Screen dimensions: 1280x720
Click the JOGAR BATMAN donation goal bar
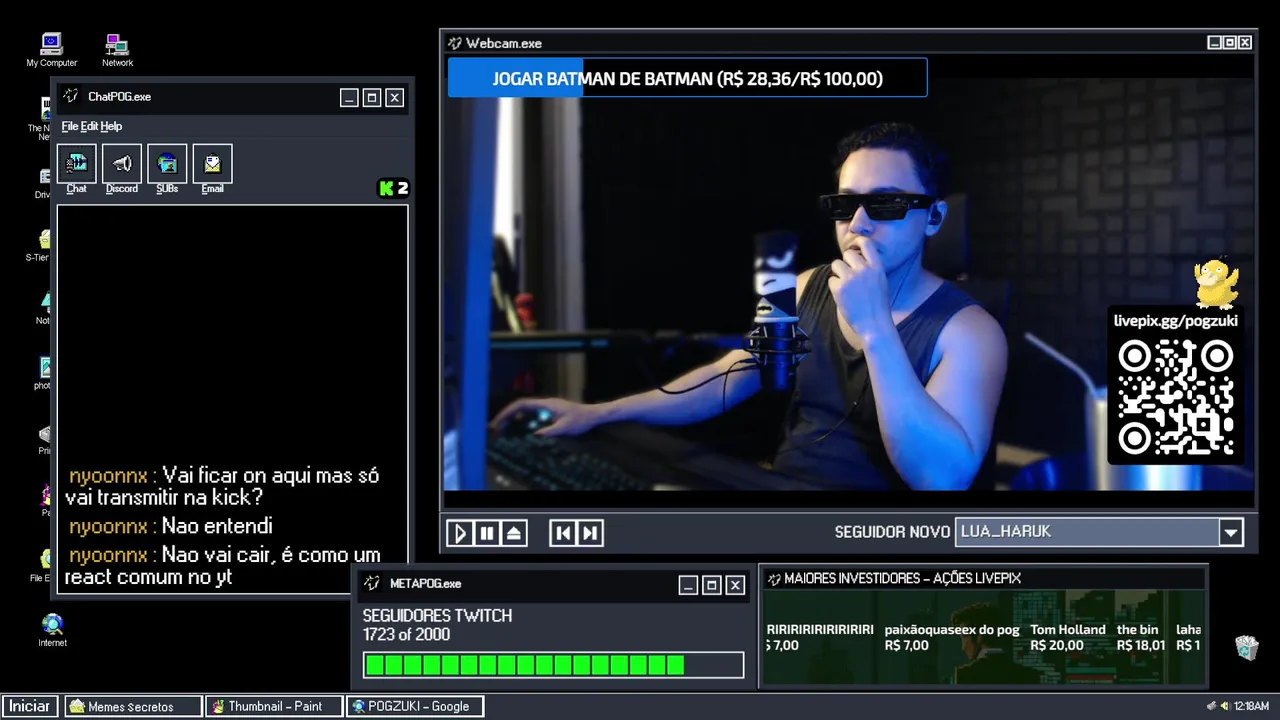pos(687,78)
